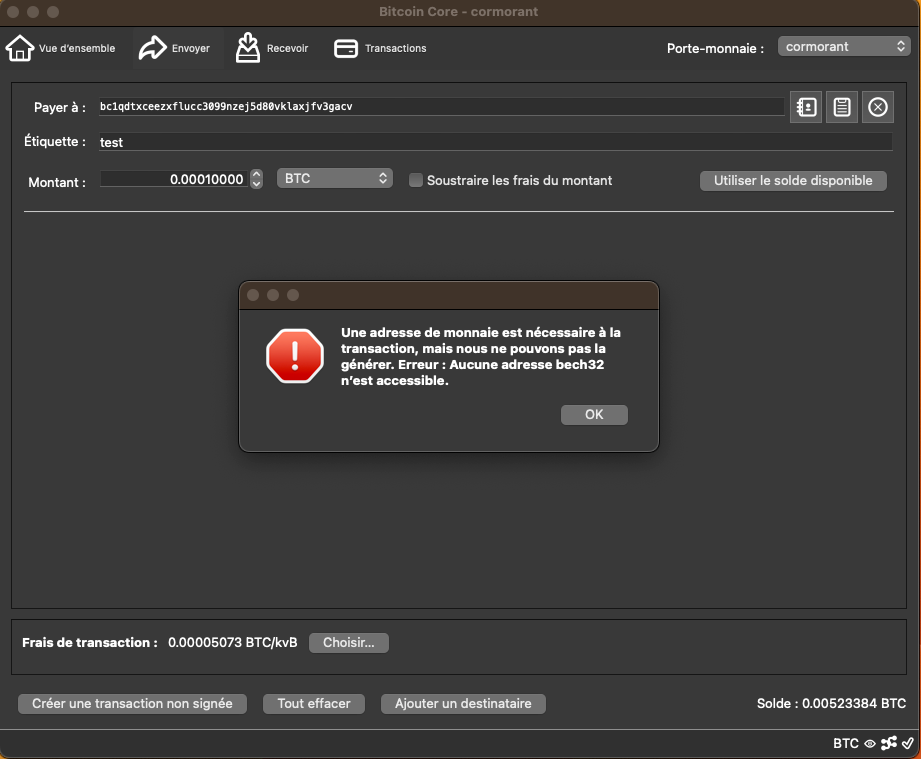Switch to the Recevoir tab
This screenshot has height=759, width=921.
272,48
